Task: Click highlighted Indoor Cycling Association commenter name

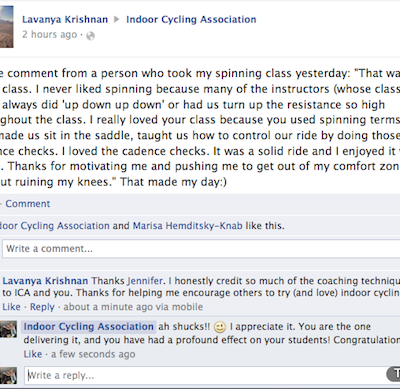Action: (x=89, y=327)
